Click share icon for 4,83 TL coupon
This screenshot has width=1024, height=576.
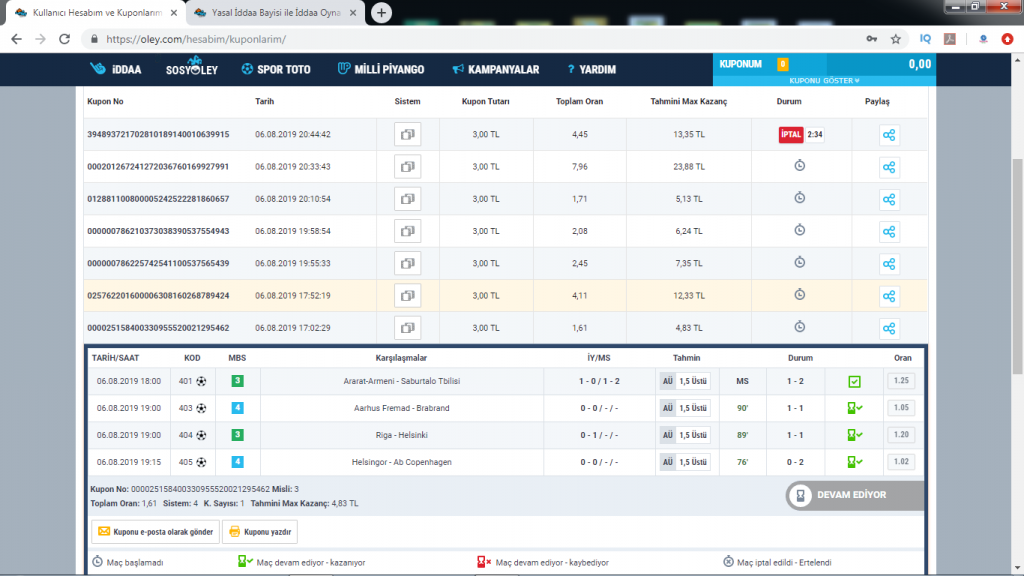click(x=889, y=328)
